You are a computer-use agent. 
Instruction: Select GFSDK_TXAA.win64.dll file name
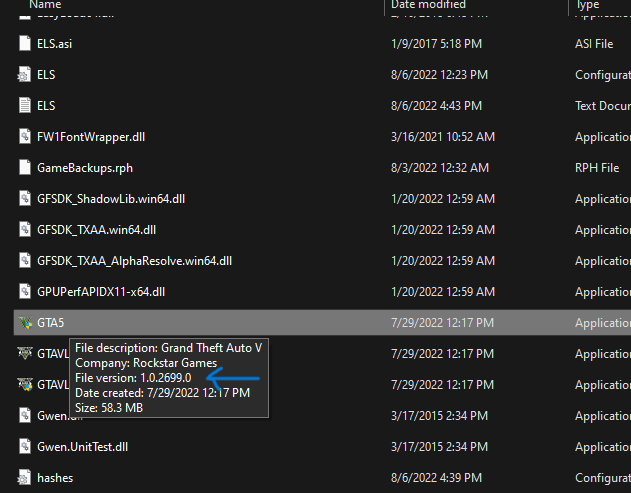[x=97, y=230]
